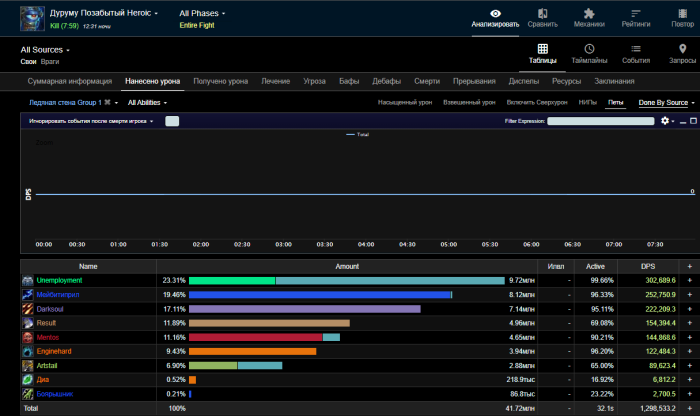Toggle the Петы pets option
This screenshot has width=700, height=416.
616,102
